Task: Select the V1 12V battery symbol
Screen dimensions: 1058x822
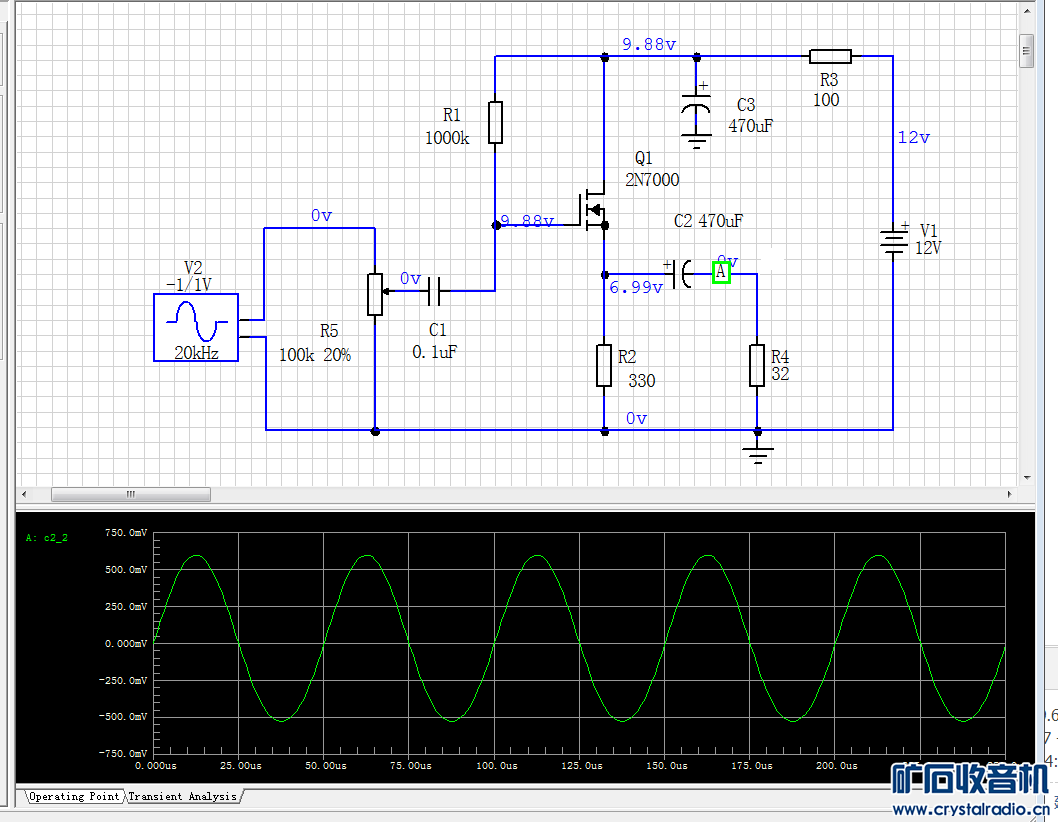Action: (891, 240)
